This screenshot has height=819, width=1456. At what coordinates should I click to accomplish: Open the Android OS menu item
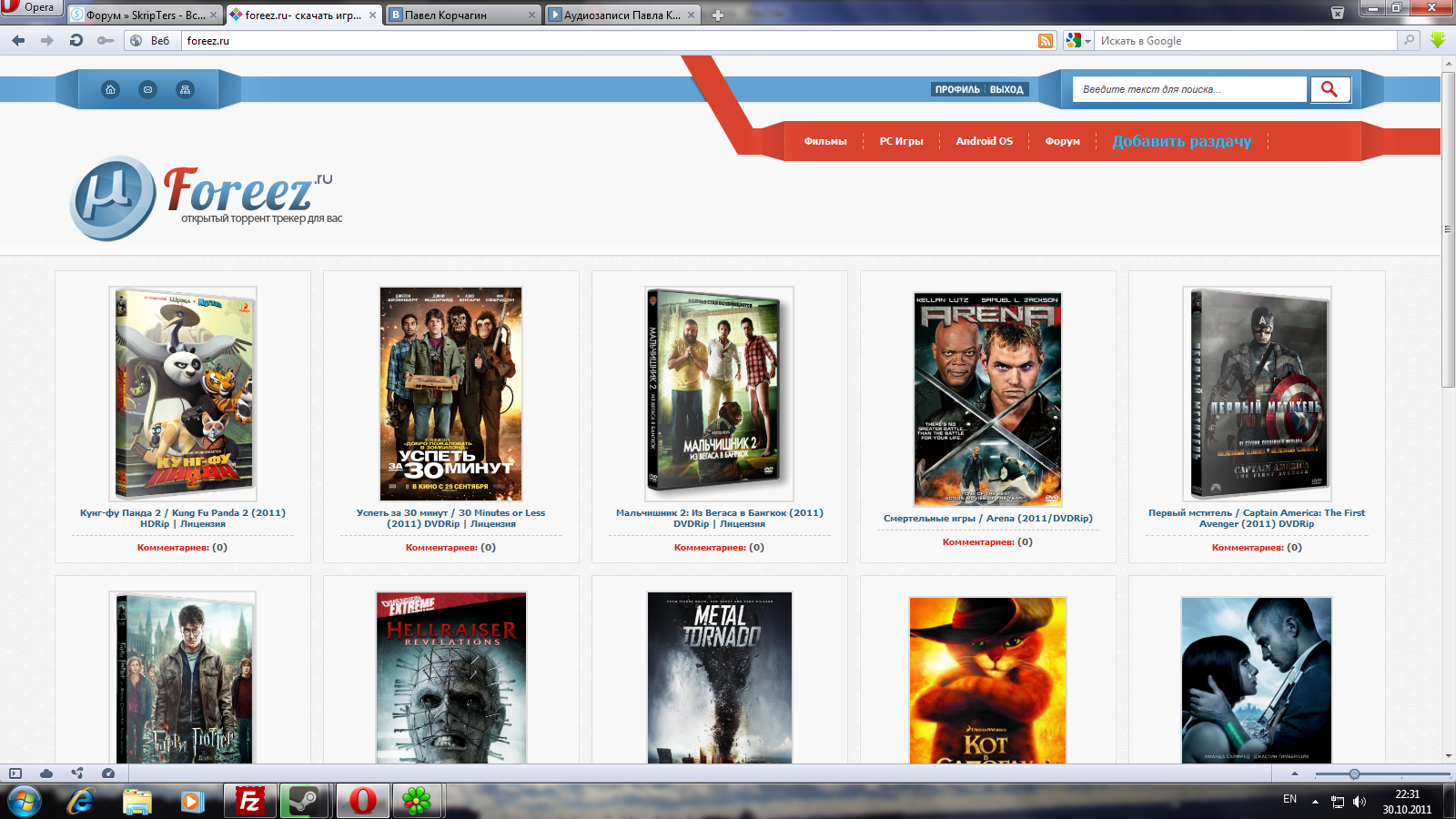pyautogui.click(x=984, y=141)
